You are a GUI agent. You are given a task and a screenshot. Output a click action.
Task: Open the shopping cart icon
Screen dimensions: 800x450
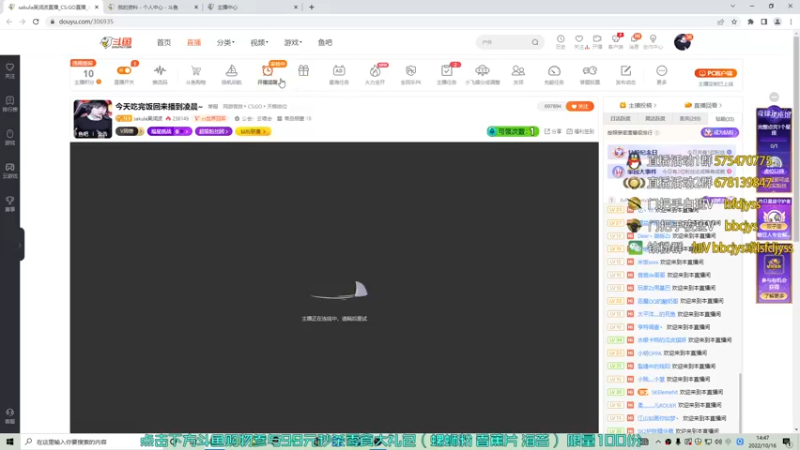click(x=195, y=73)
